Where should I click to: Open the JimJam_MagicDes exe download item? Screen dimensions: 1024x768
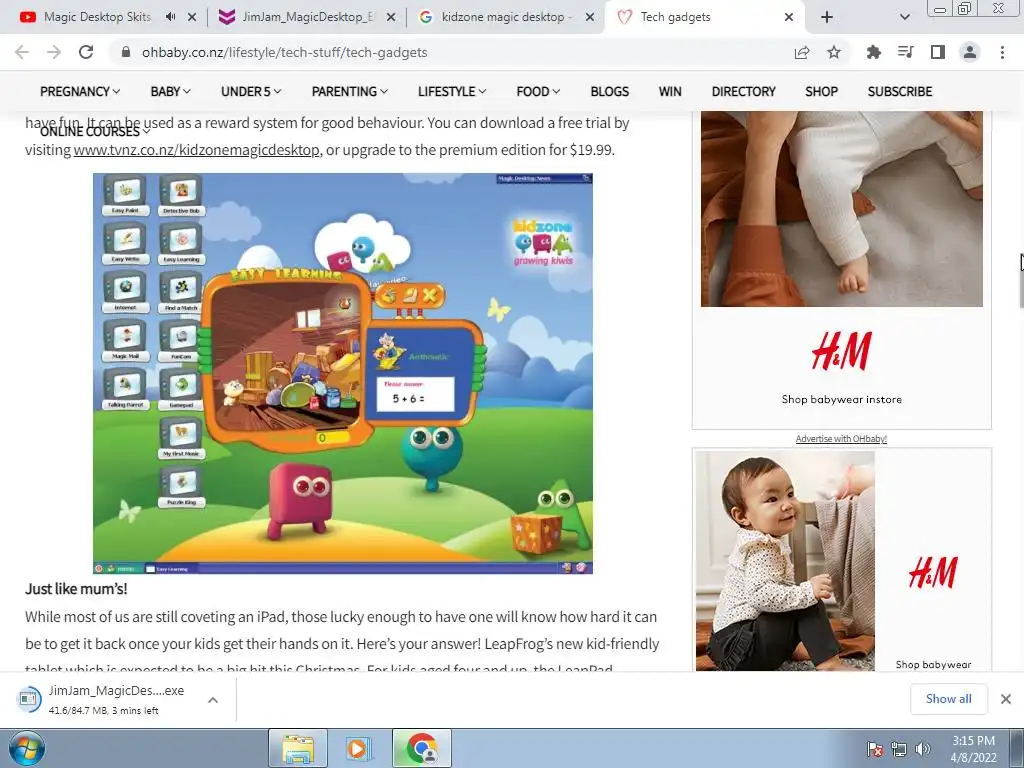(104, 699)
